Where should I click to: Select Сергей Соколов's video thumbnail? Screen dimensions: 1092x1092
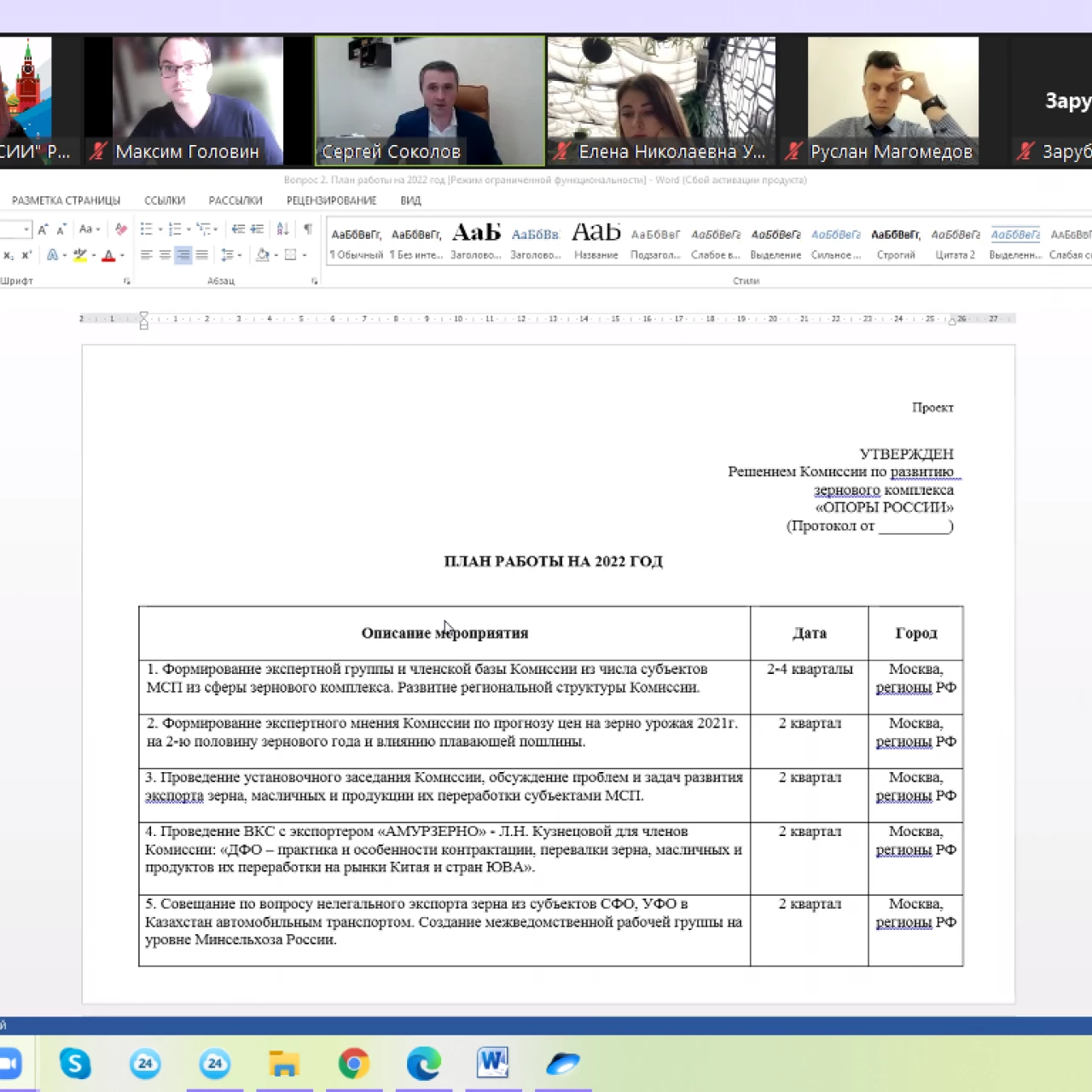(430, 100)
